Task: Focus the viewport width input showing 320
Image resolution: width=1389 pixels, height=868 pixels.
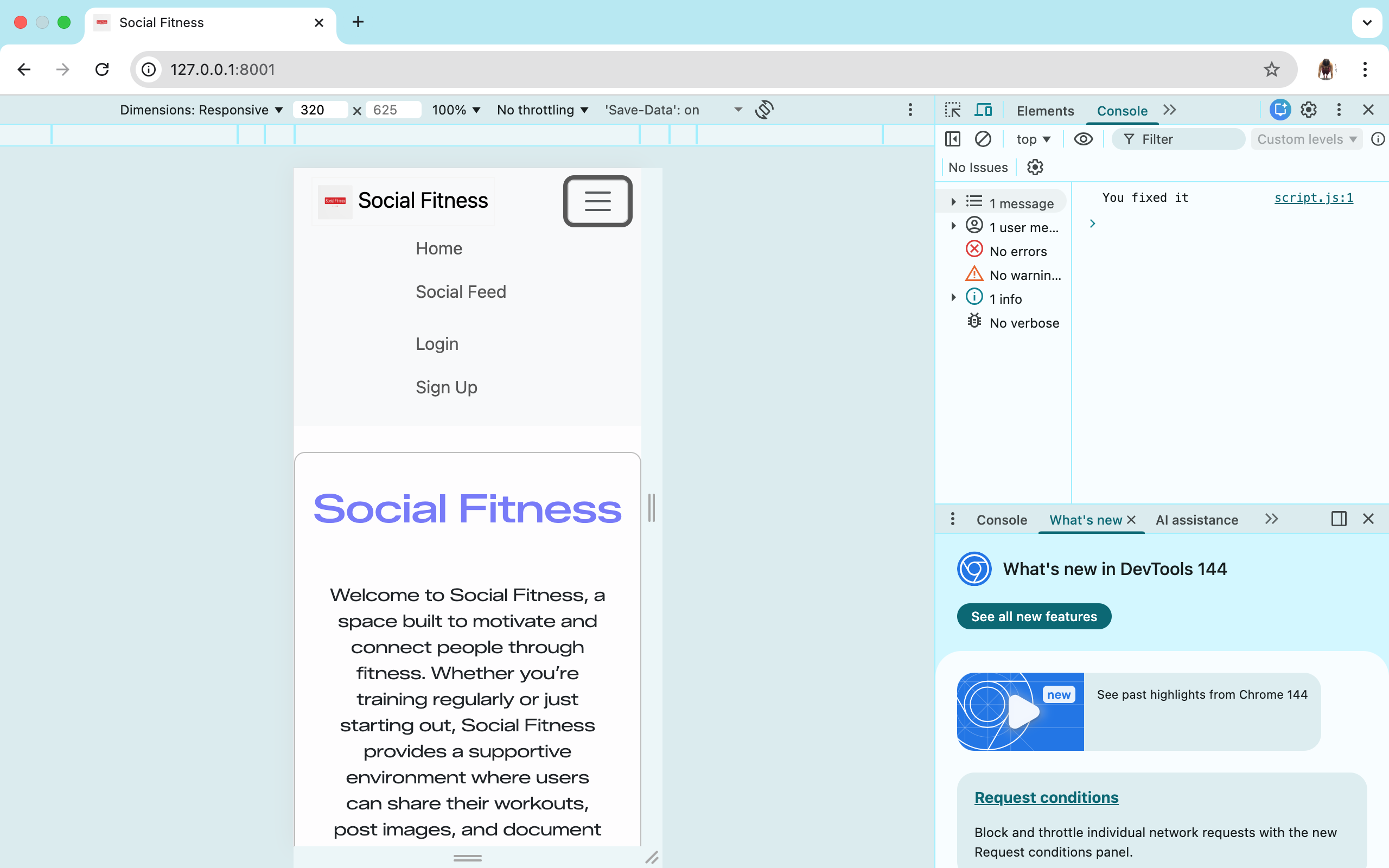Action: pyautogui.click(x=319, y=110)
